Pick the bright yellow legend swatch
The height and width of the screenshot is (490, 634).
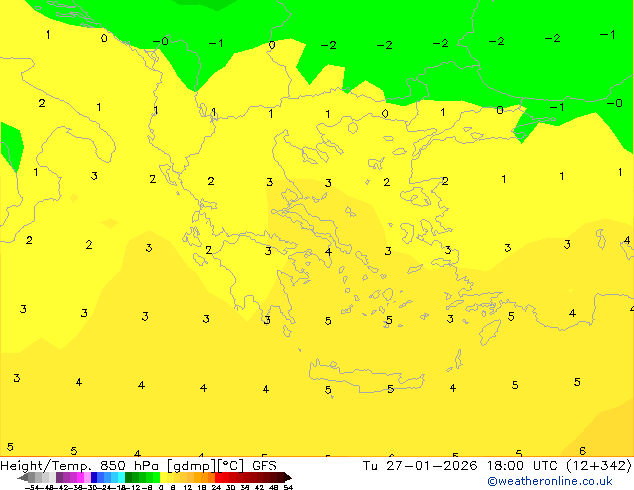coord(163,477)
